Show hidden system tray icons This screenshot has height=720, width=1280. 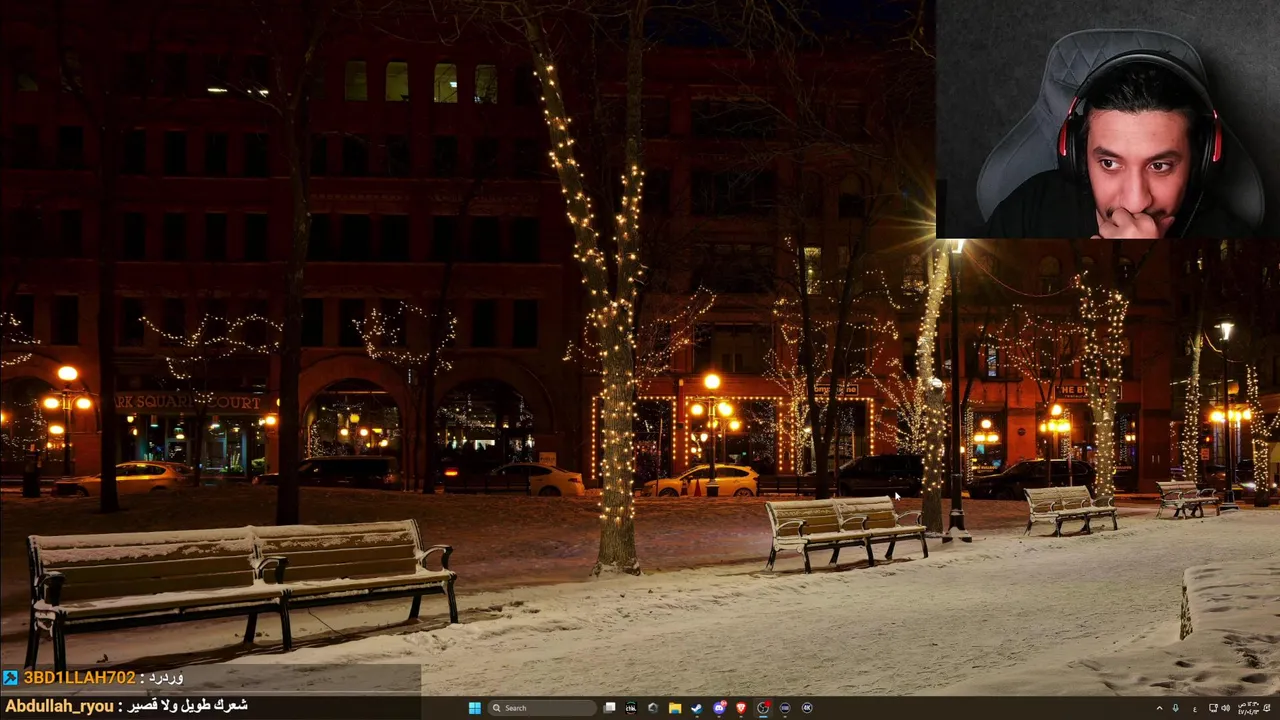(1160, 708)
